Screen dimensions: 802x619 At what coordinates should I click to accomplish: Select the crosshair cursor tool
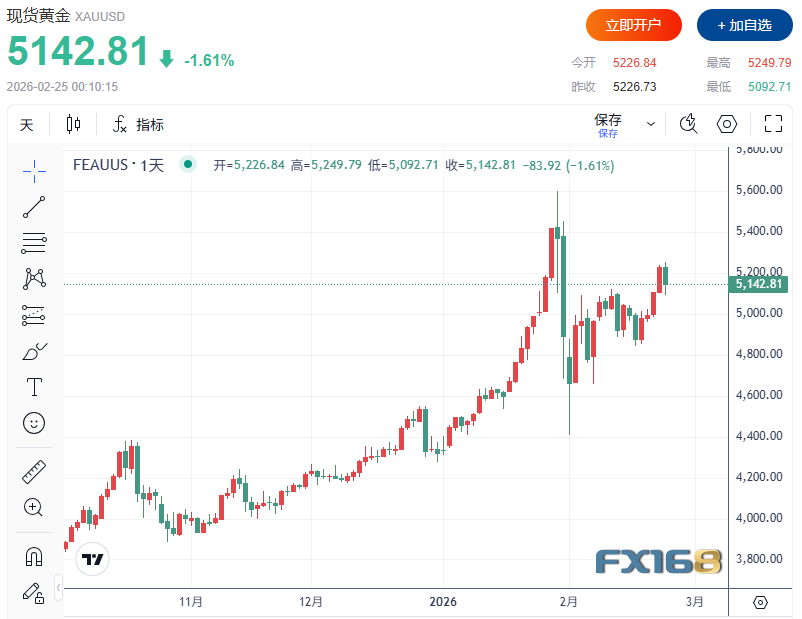[x=34, y=171]
